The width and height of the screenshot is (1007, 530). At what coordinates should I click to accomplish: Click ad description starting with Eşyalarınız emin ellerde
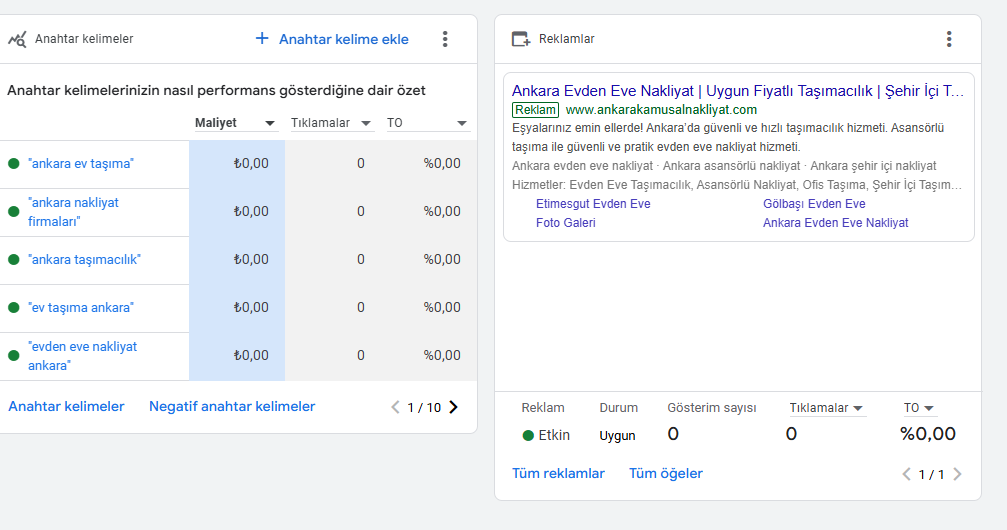pyautogui.click(x=728, y=137)
